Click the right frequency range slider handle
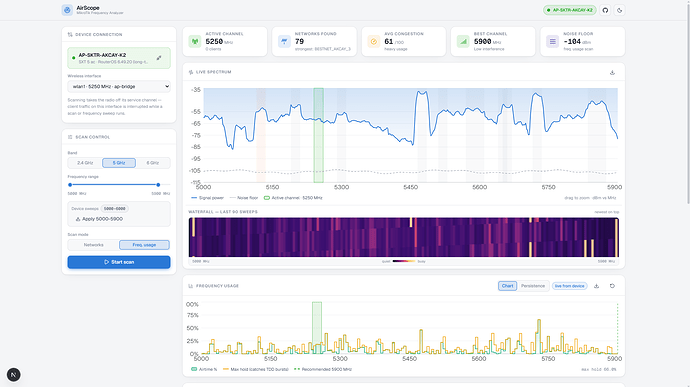Screen dimensions: 690x387 pyautogui.click(x=158, y=185)
